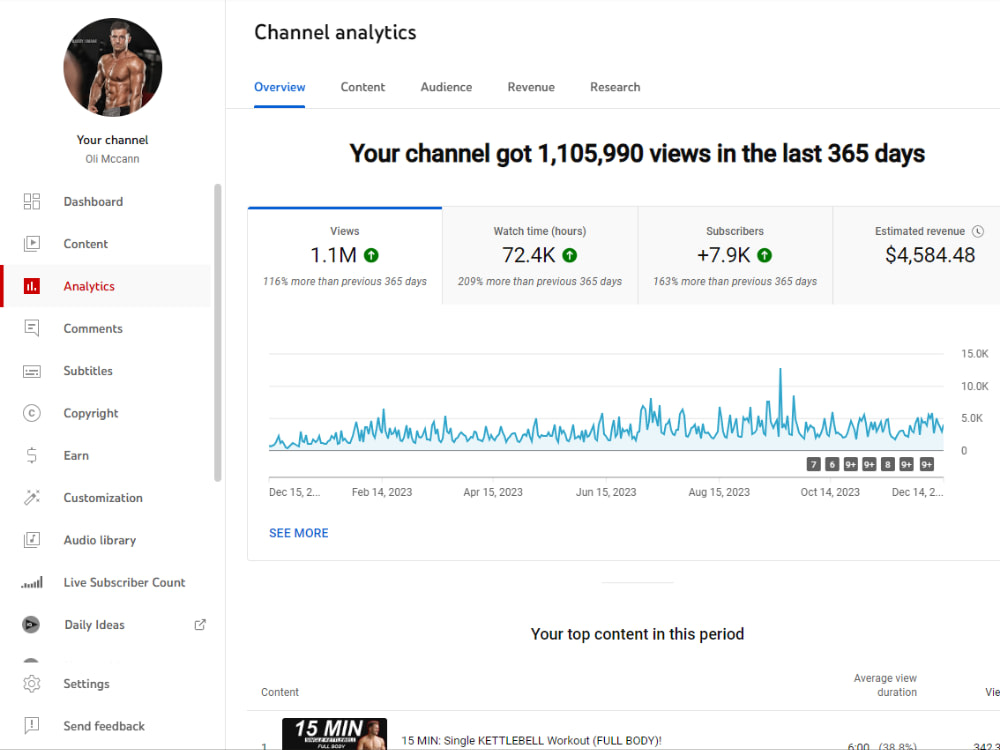Image resolution: width=1000 pixels, height=750 pixels.
Task: Open Daily Ideas external-link arrow icon
Action: 200,624
